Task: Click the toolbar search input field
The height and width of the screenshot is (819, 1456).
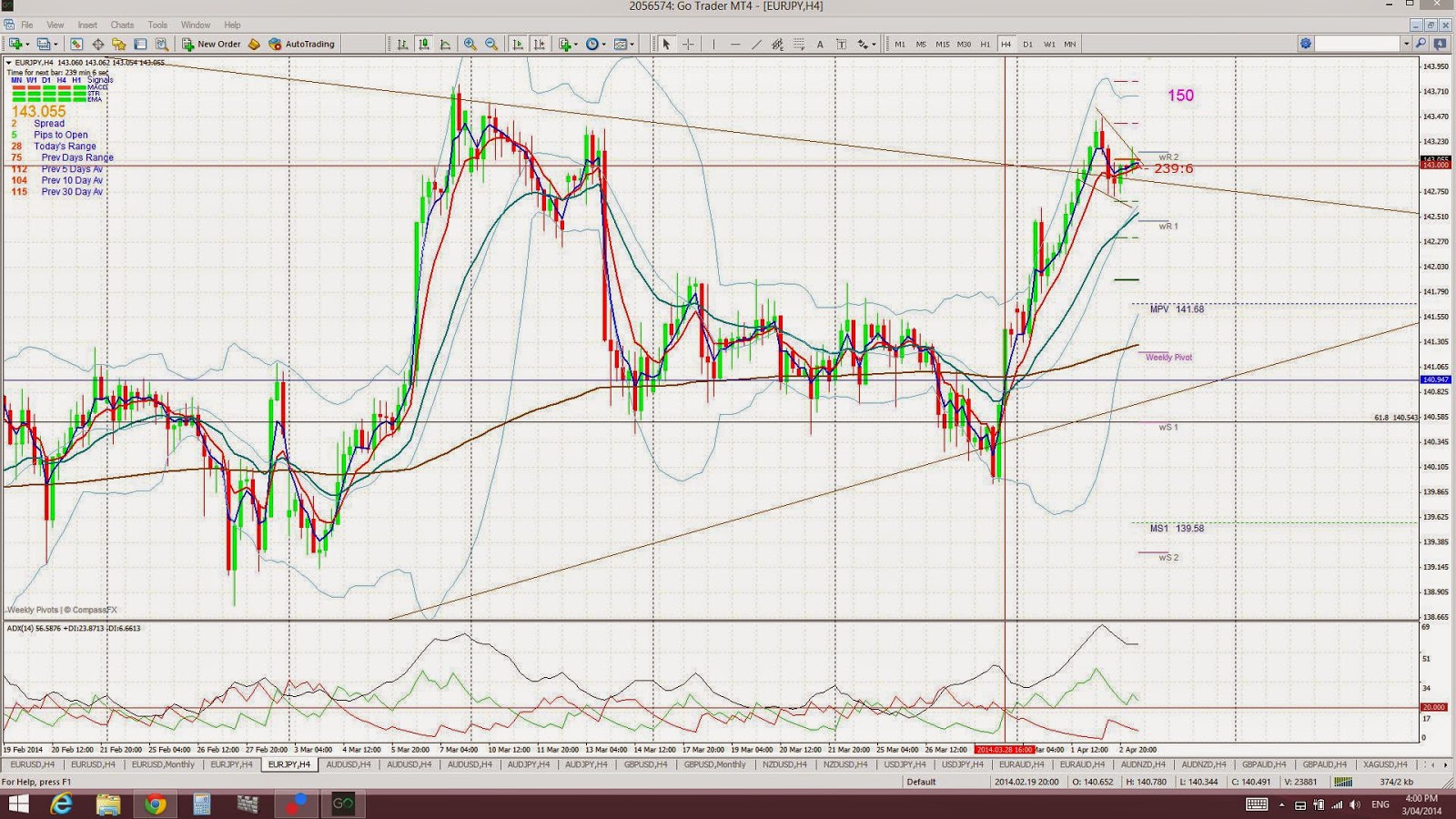Action: pyautogui.click(x=1359, y=44)
